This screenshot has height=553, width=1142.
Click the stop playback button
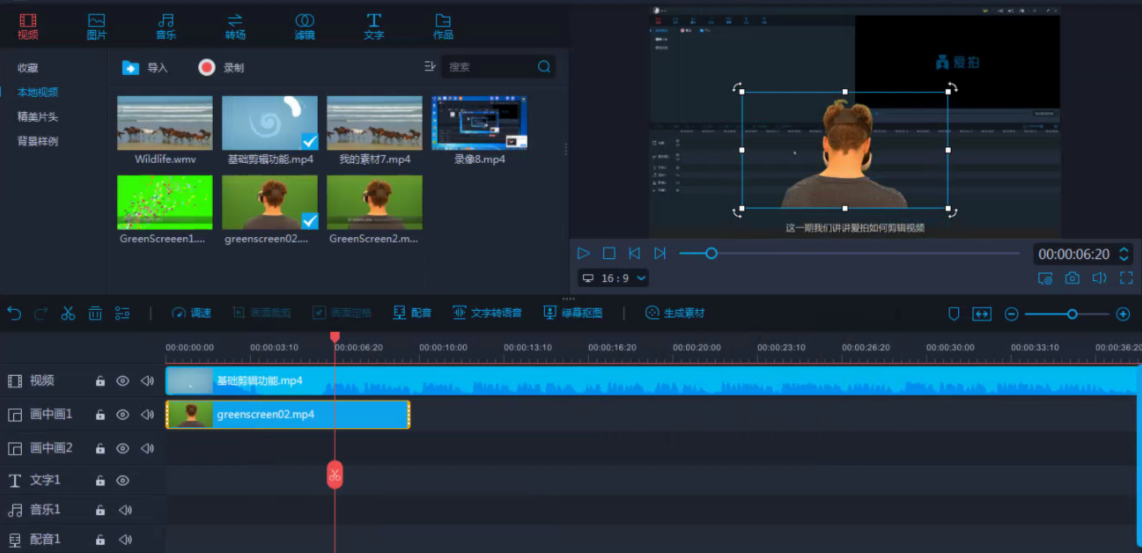coord(609,253)
